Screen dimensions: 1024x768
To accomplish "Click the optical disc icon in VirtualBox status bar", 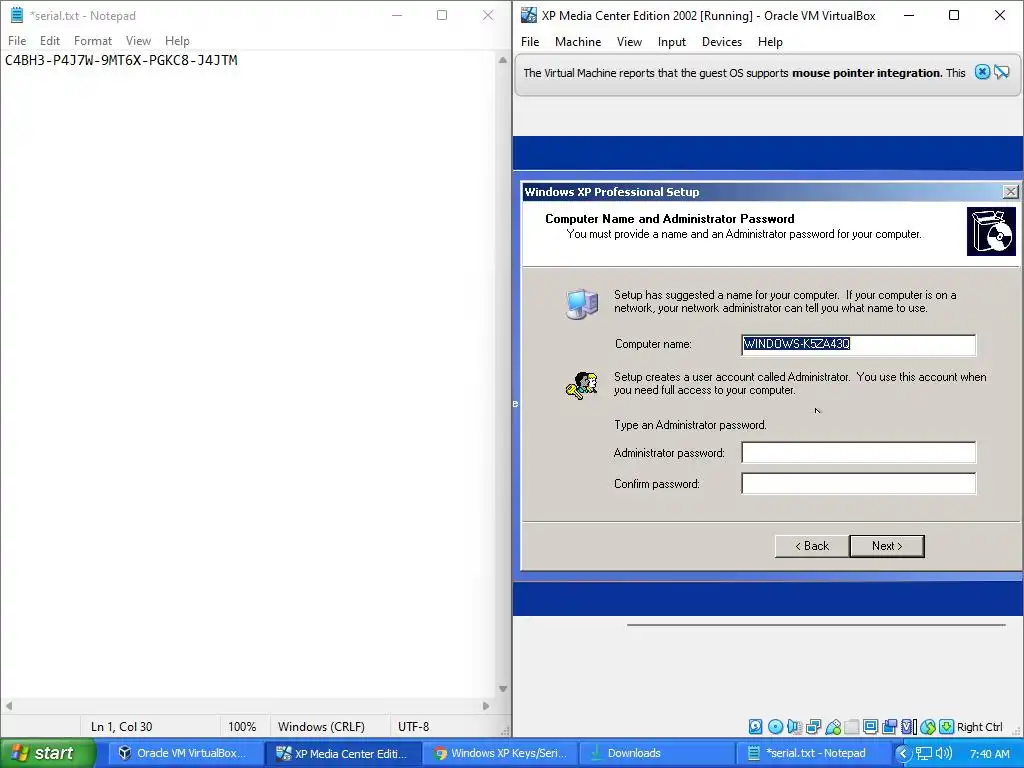I will click(x=775, y=726).
